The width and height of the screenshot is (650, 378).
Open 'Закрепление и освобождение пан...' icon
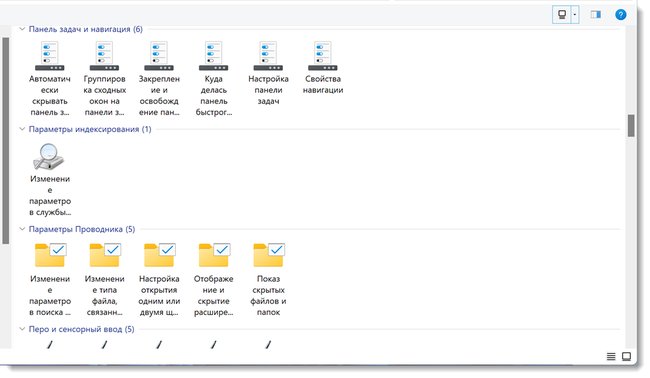(x=159, y=56)
